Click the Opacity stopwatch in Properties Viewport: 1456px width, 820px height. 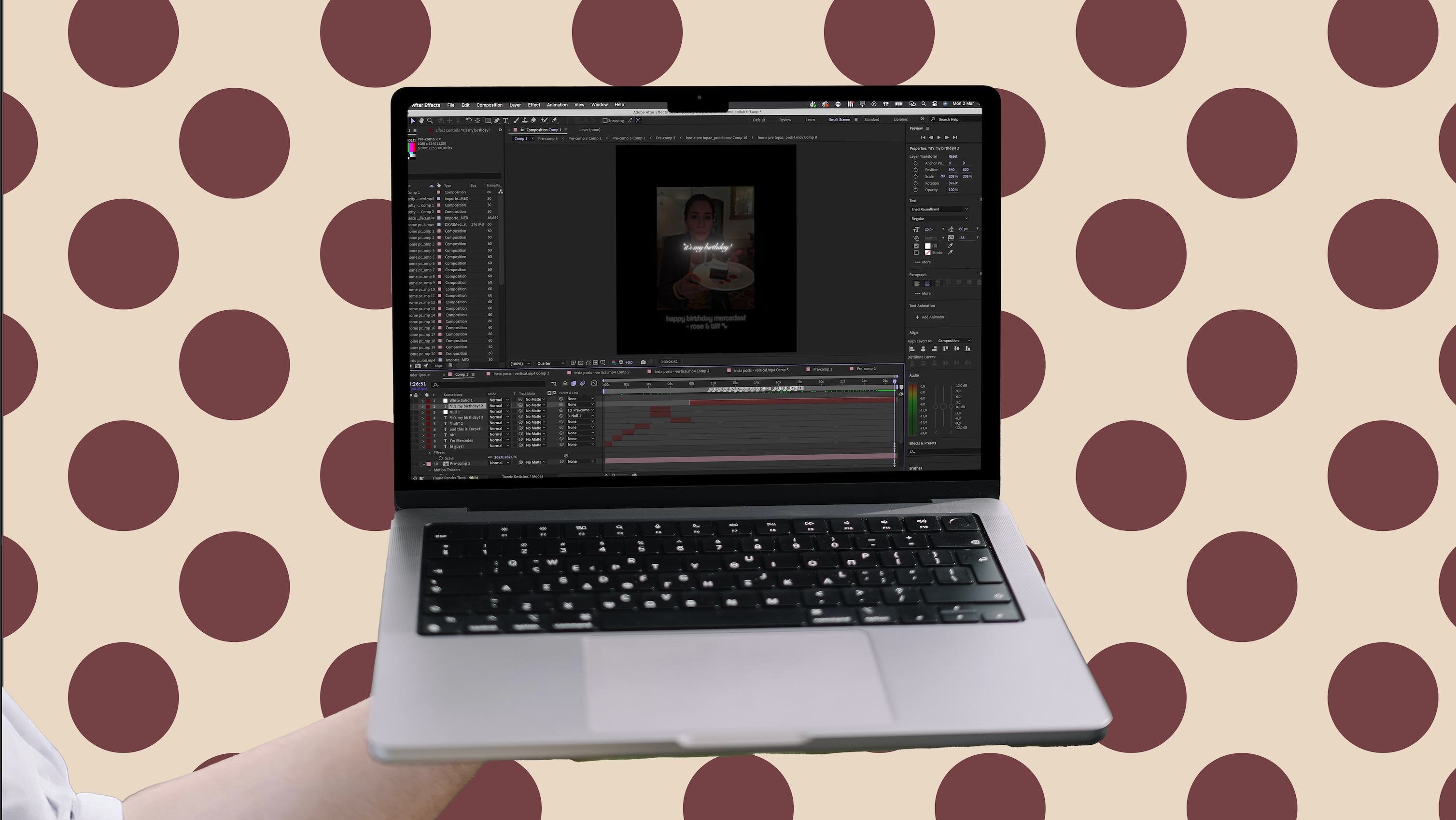click(x=916, y=190)
